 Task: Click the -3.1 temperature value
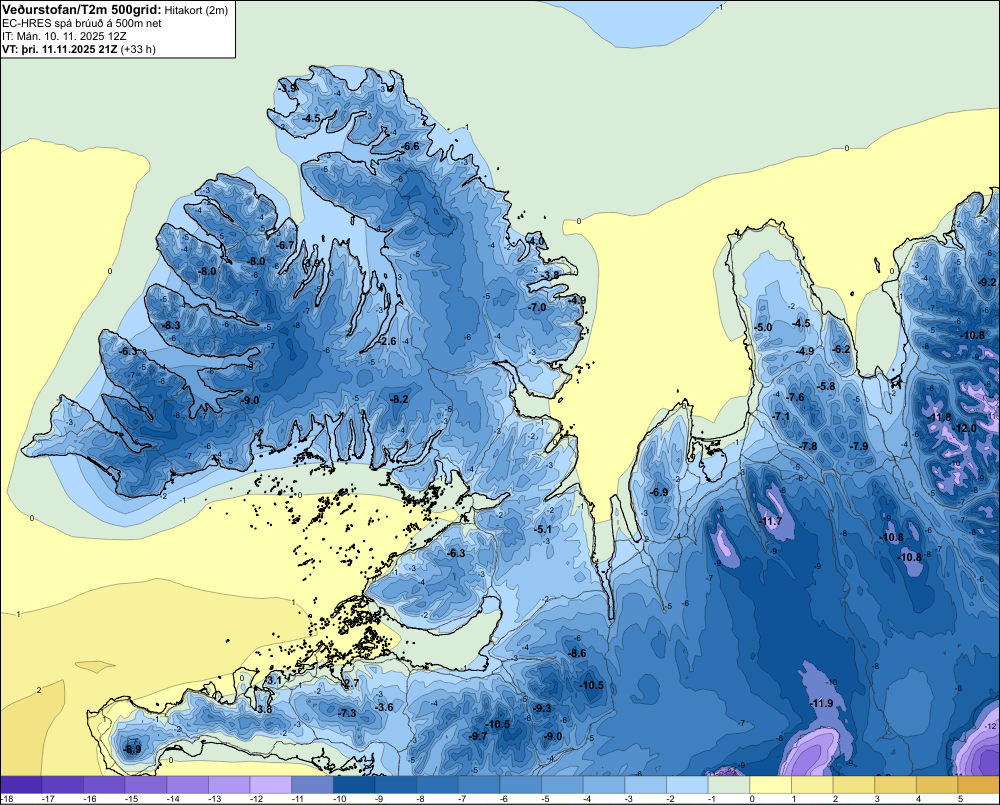click(x=273, y=681)
